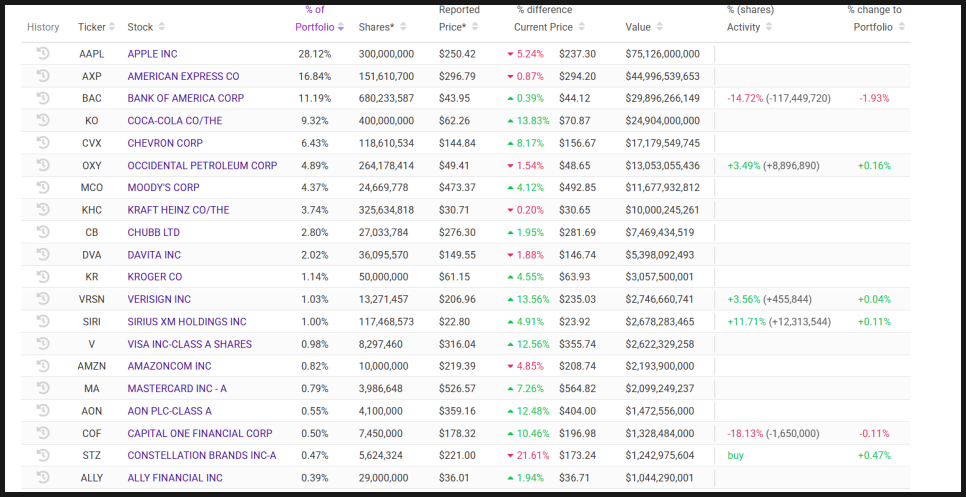Sort table by Value column

[644, 27]
